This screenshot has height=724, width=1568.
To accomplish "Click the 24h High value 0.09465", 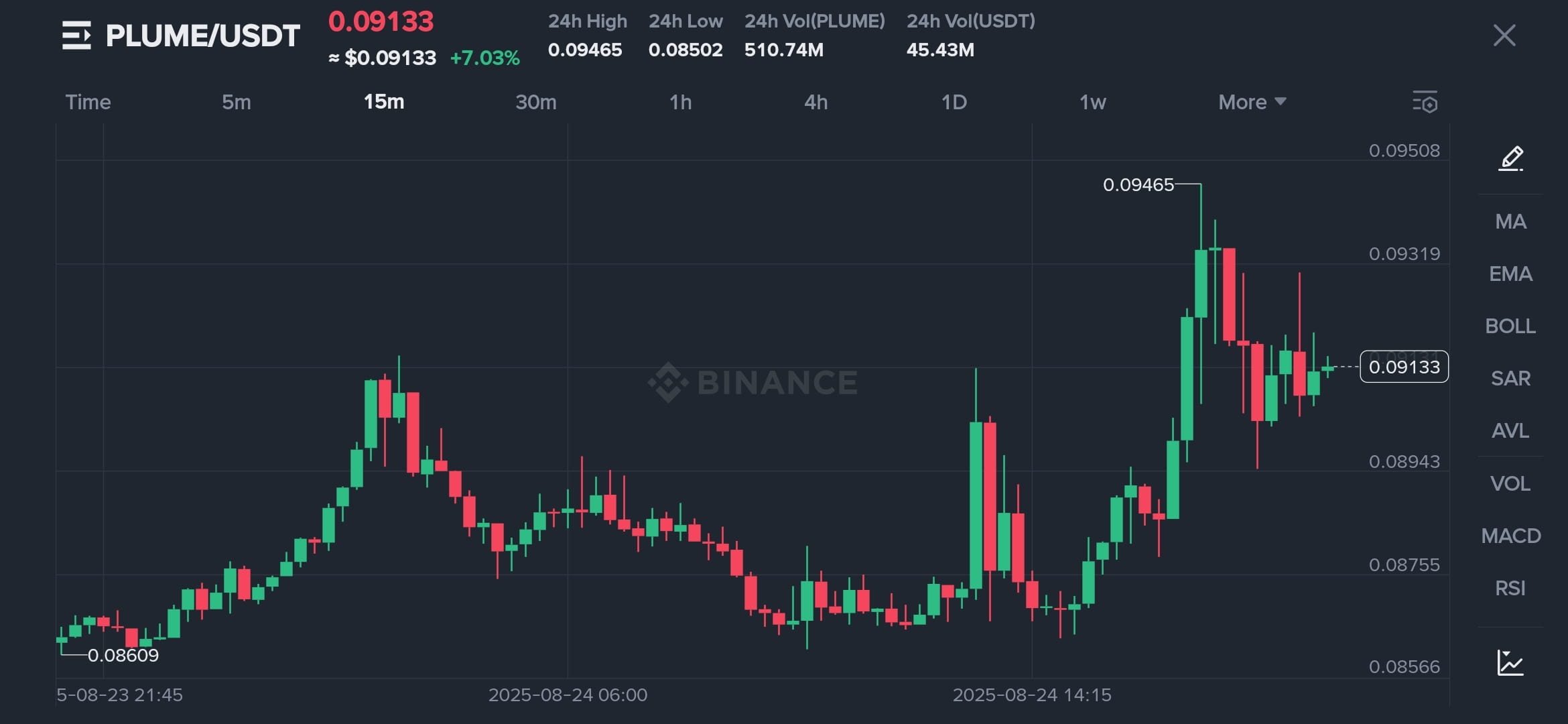I will [x=585, y=50].
